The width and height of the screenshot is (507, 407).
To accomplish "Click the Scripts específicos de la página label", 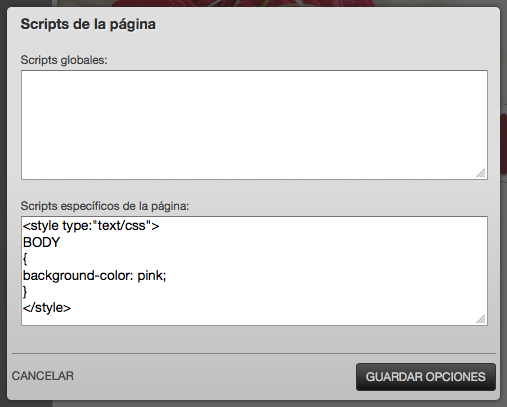I will (105, 206).
